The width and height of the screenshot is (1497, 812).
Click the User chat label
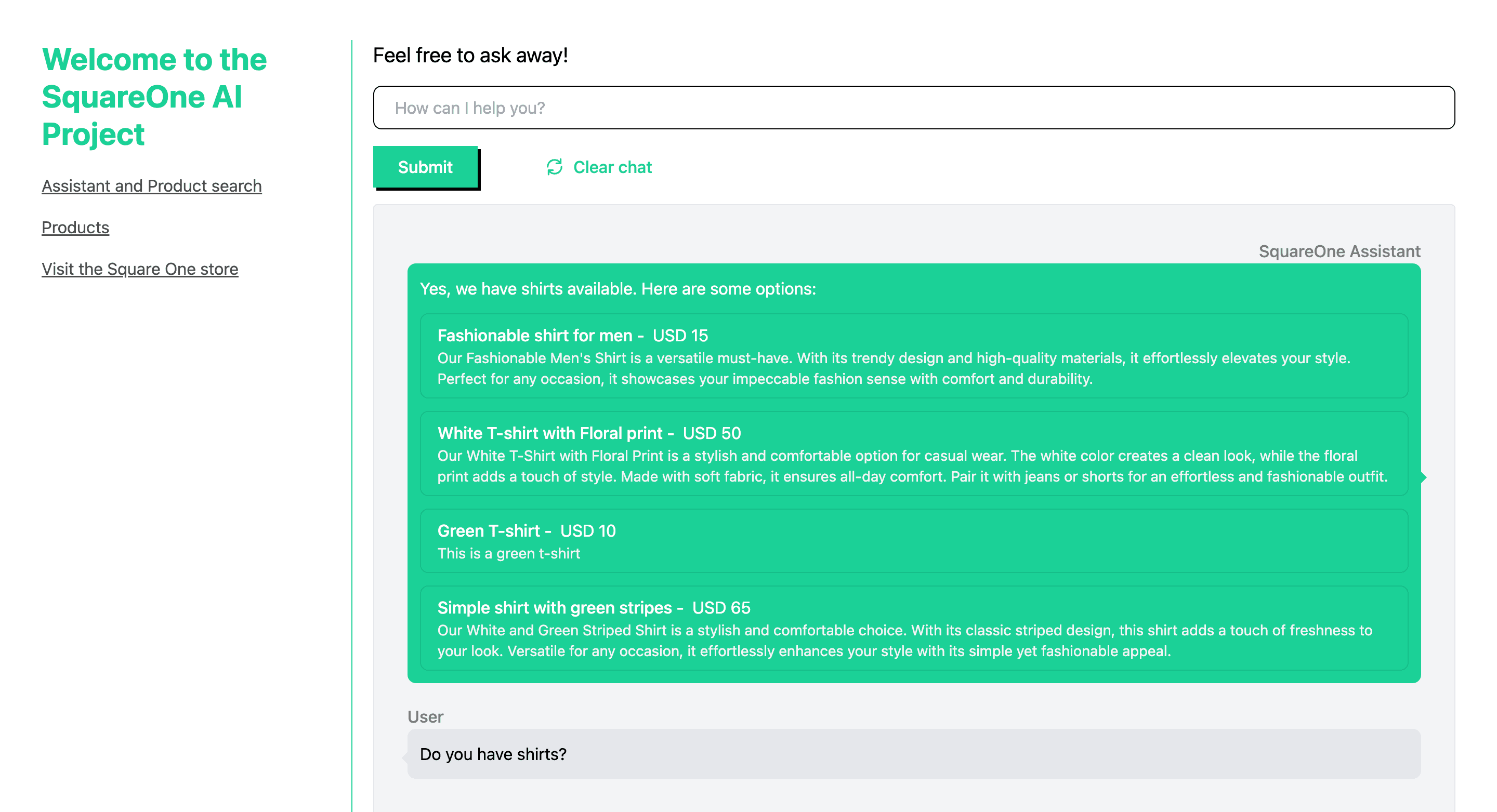[x=425, y=717]
